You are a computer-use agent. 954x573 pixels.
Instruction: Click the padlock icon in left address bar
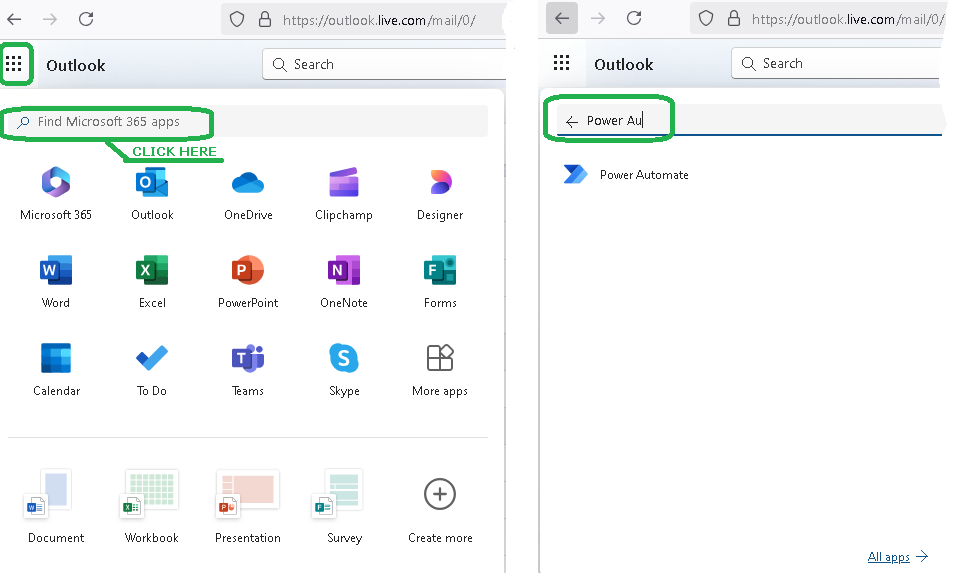click(x=265, y=19)
